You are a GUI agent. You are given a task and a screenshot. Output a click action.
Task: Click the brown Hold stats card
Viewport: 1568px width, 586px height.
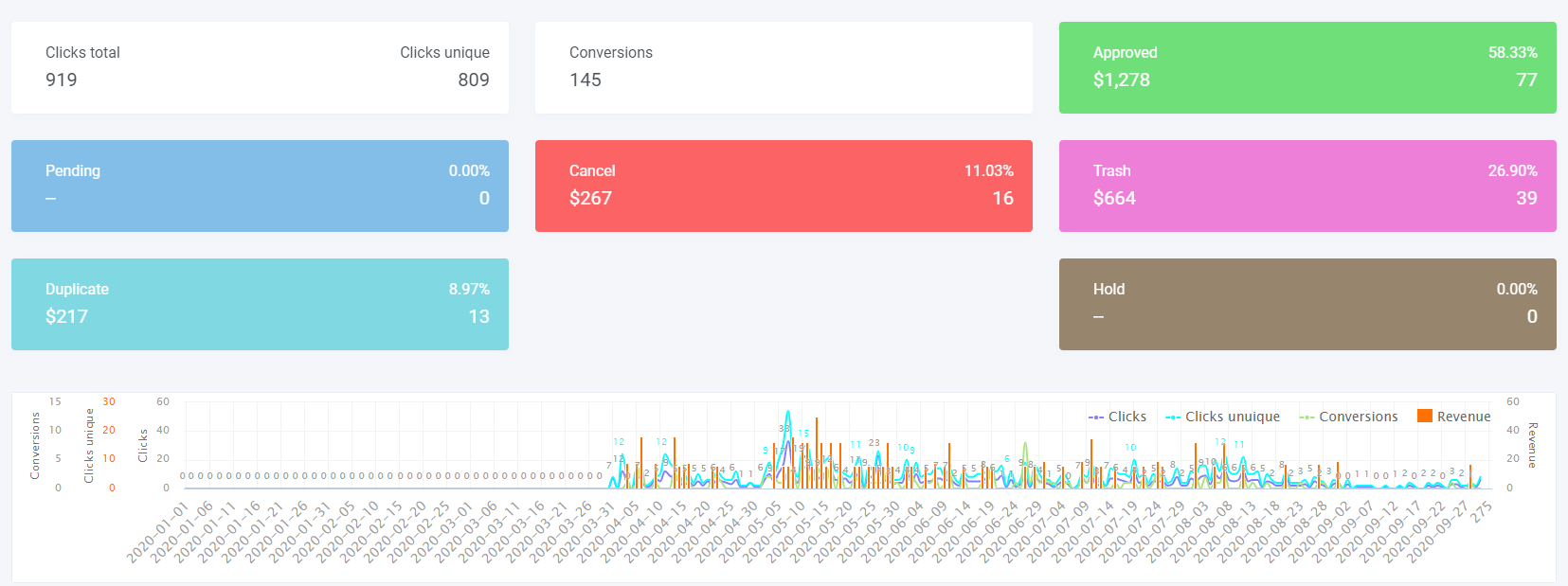click(x=1307, y=305)
